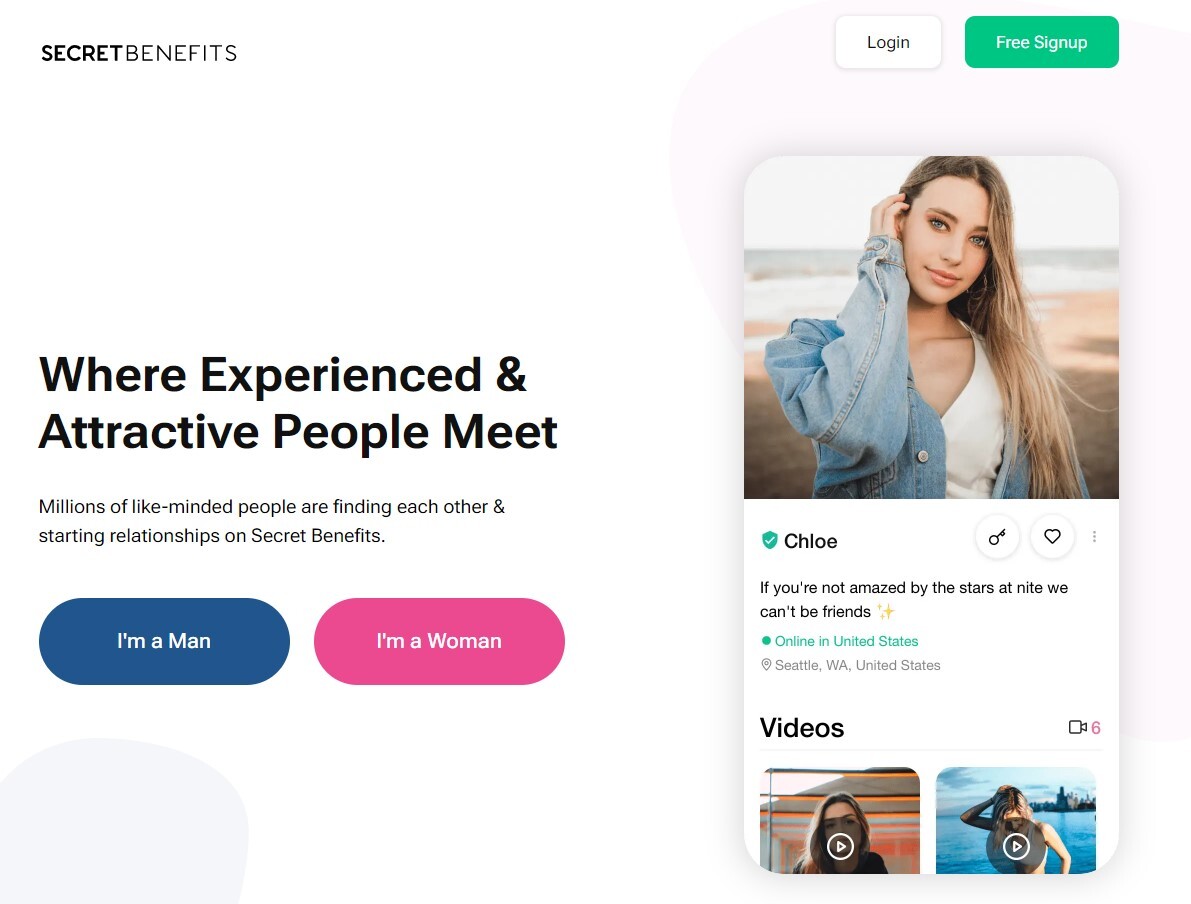Open Chloe's large profile photo
The width and height of the screenshot is (1191, 904).
click(931, 327)
